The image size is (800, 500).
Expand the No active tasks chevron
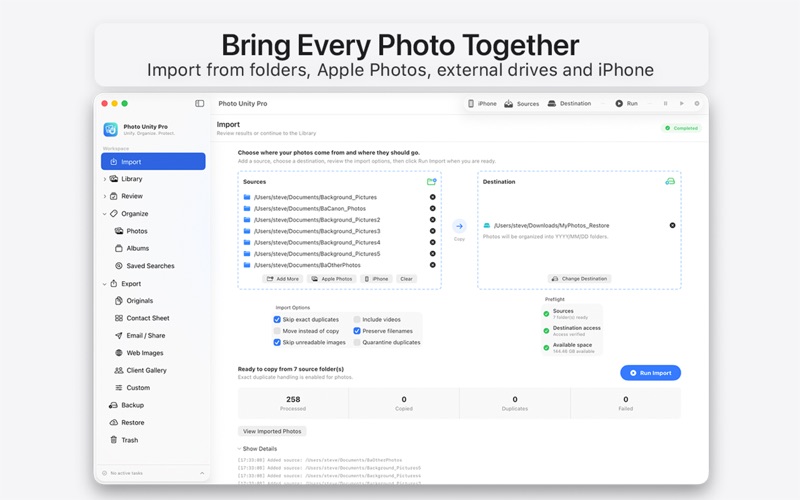pyautogui.click(x=202, y=473)
